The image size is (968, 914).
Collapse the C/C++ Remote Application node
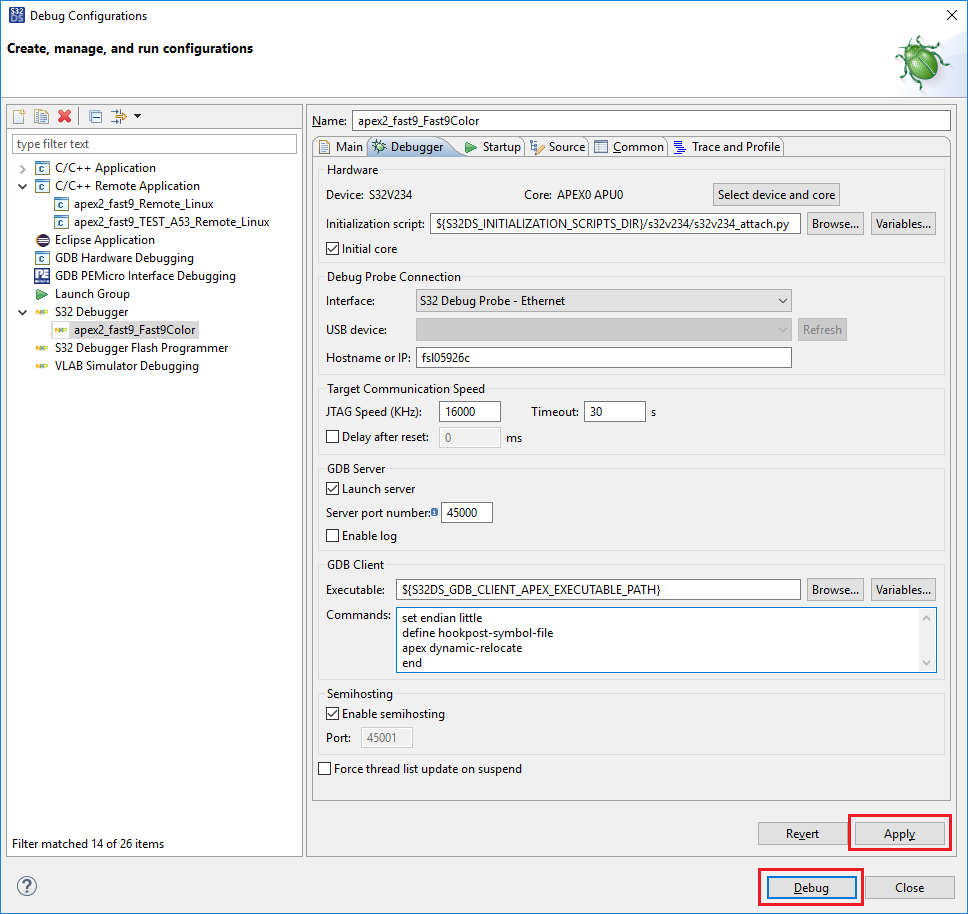coord(23,186)
